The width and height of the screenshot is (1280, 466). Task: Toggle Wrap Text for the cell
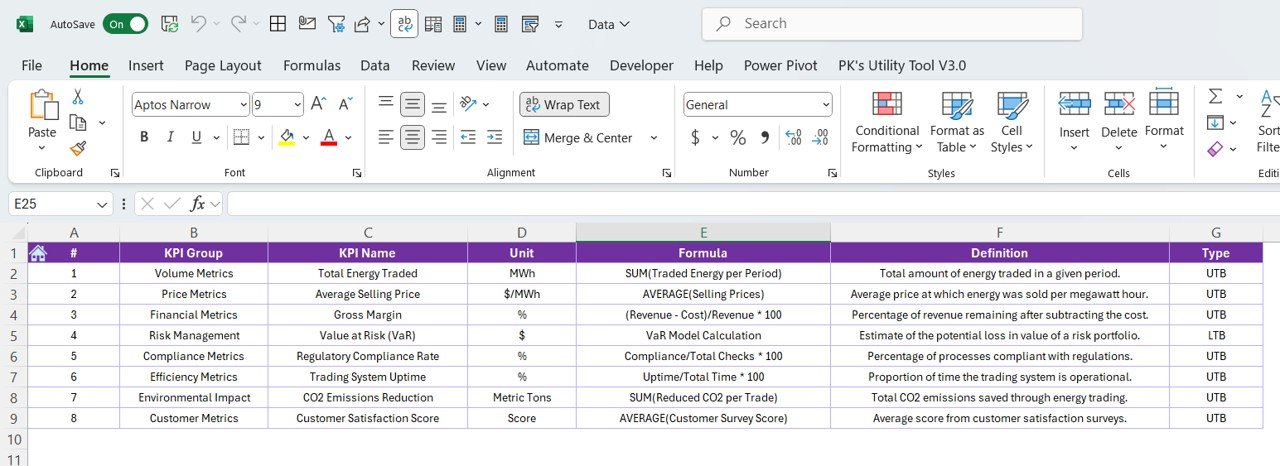(564, 104)
